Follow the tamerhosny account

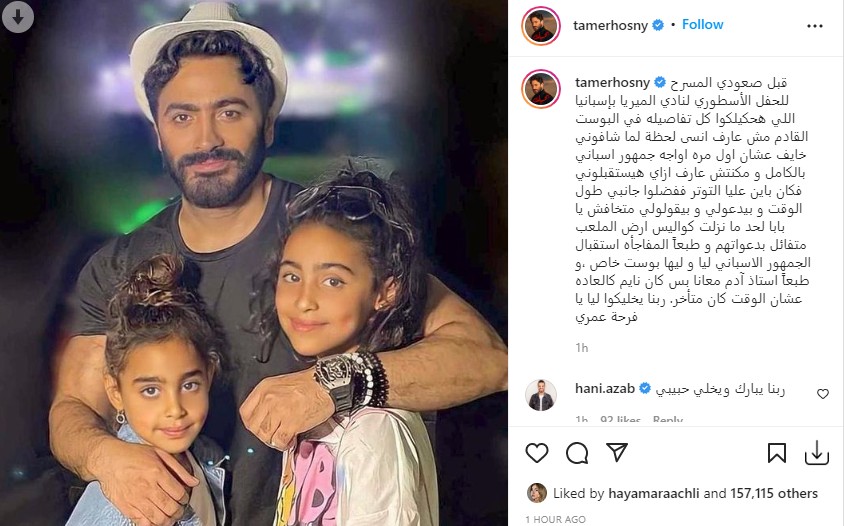pyautogui.click(x=702, y=25)
